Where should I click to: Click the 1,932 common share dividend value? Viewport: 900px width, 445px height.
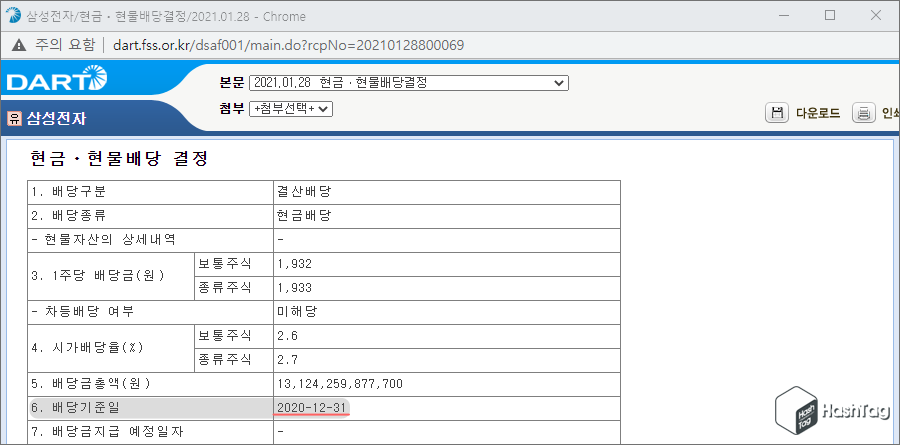click(x=294, y=264)
